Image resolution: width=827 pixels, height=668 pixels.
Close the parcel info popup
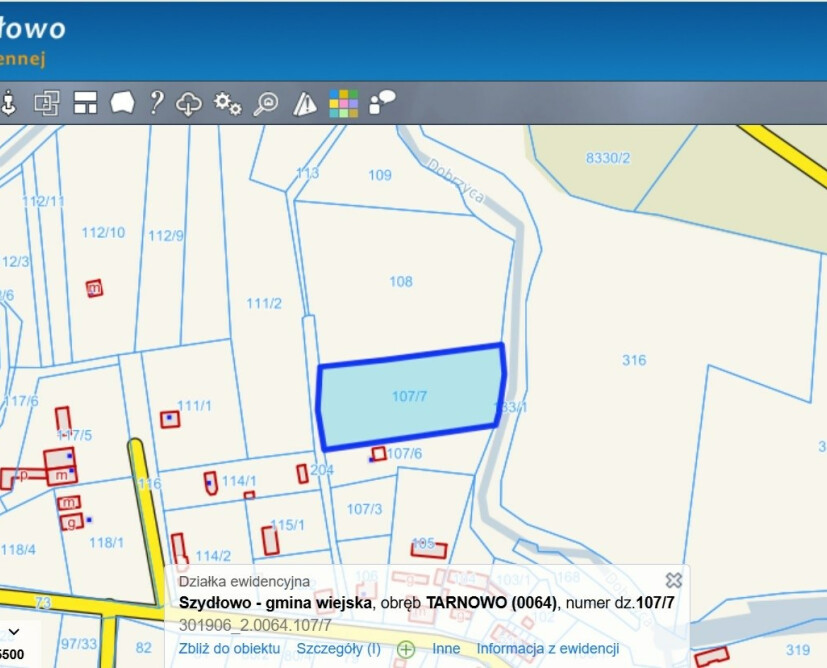click(x=673, y=580)
